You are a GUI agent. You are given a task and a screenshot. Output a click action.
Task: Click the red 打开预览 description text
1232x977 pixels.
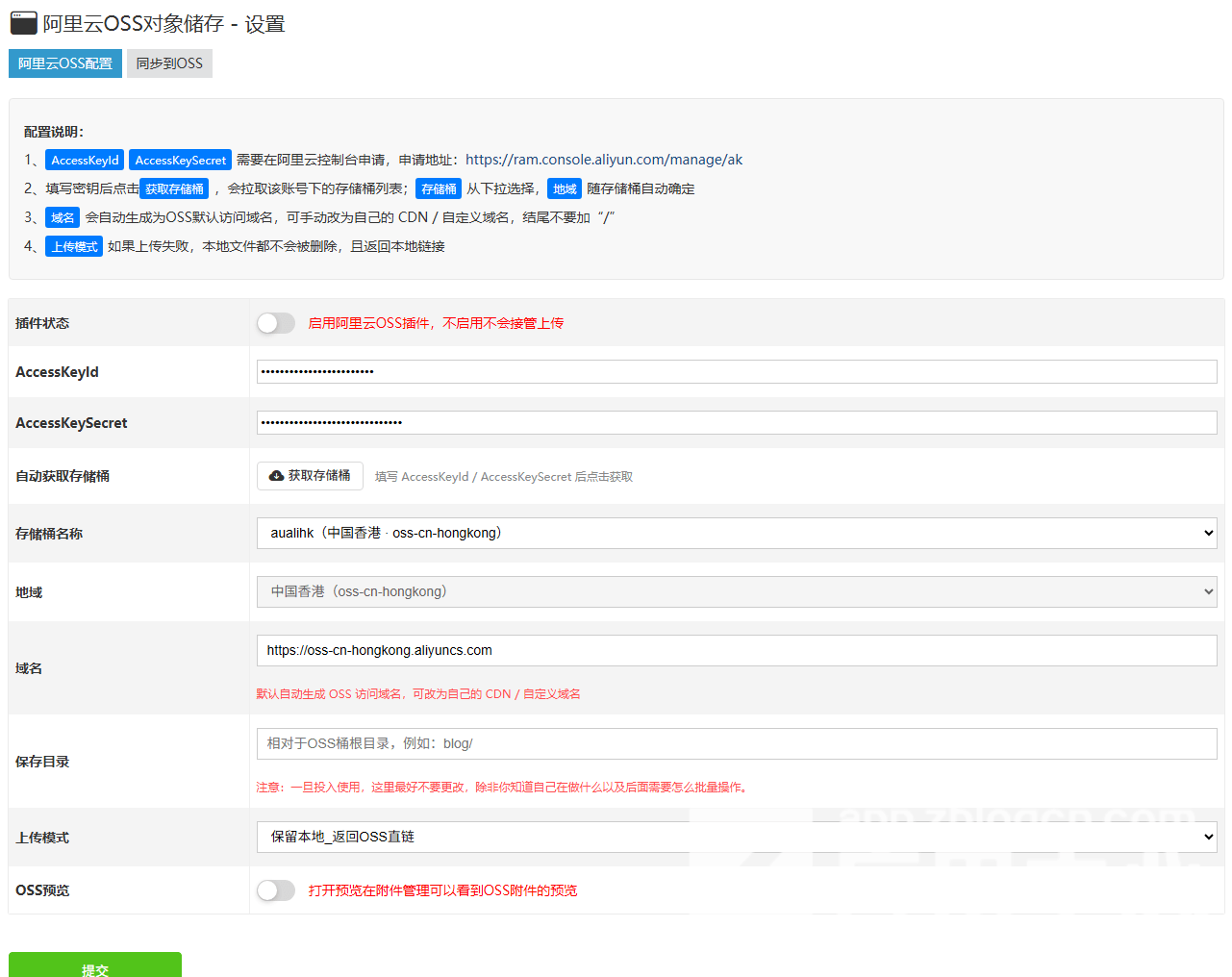[x=442, y=890]
